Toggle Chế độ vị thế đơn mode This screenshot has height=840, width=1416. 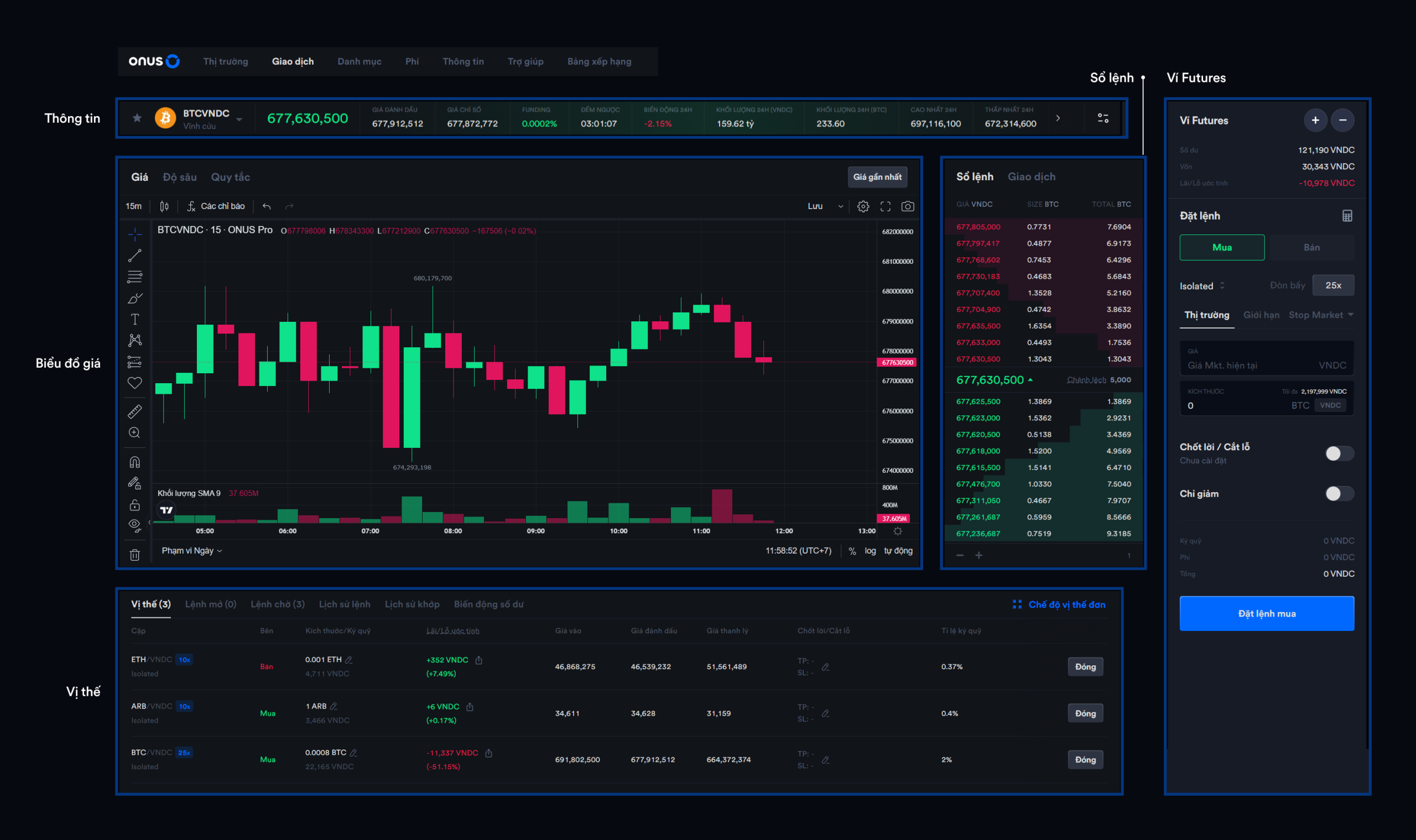click(x=1059, y=604)
